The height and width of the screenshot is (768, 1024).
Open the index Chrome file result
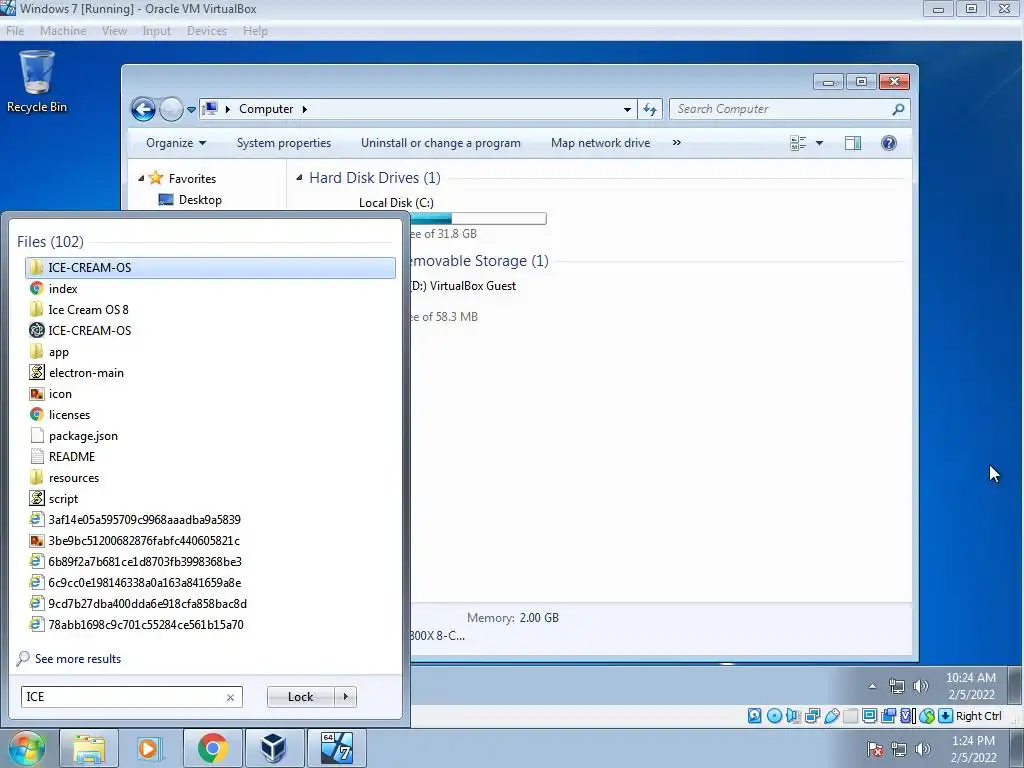210,289
